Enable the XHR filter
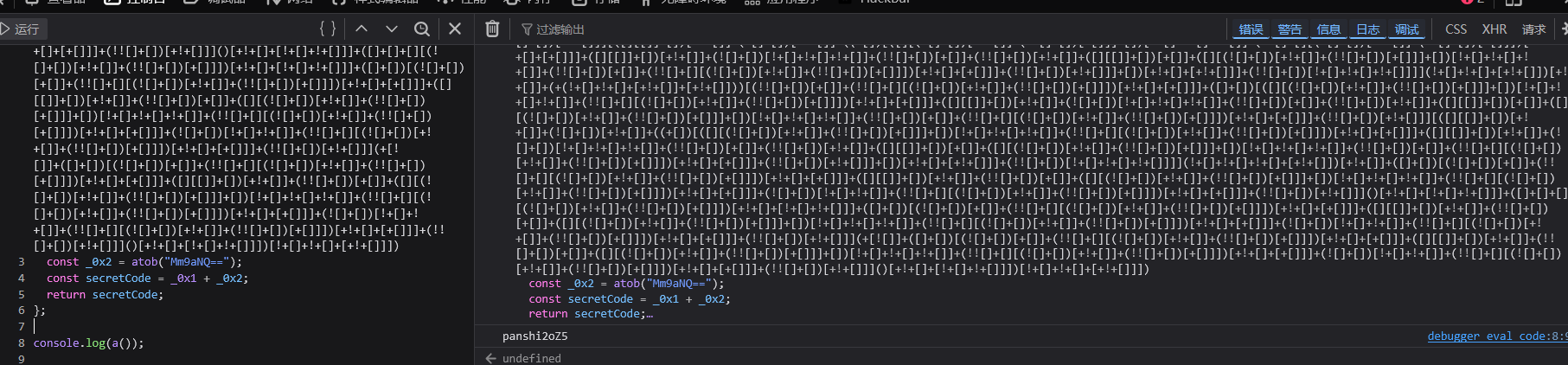Image resolution: width=1568 pixels, height=365 pixels. pyautogui.click(x=1494, y=29)
